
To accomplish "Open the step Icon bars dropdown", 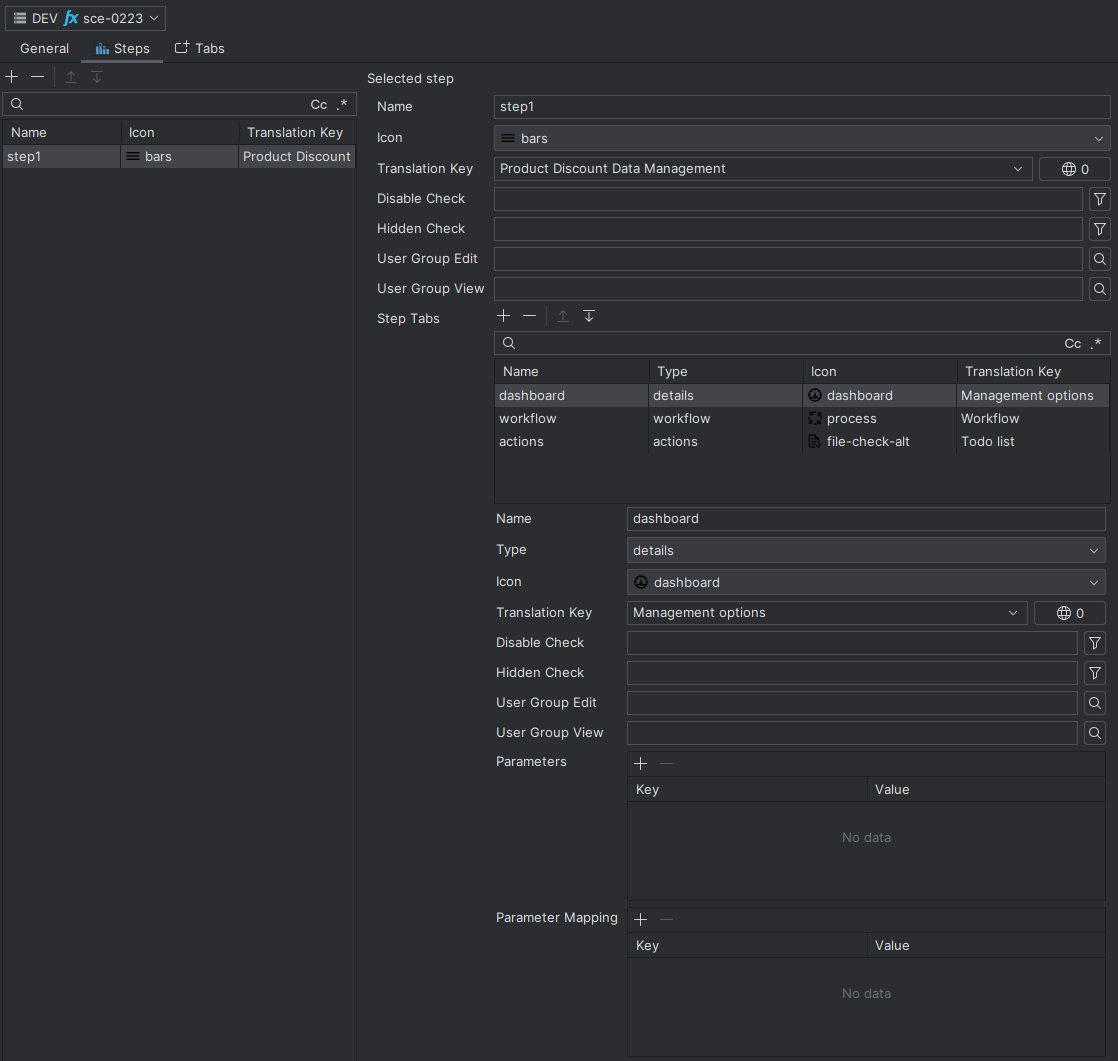I will point(801,138).
